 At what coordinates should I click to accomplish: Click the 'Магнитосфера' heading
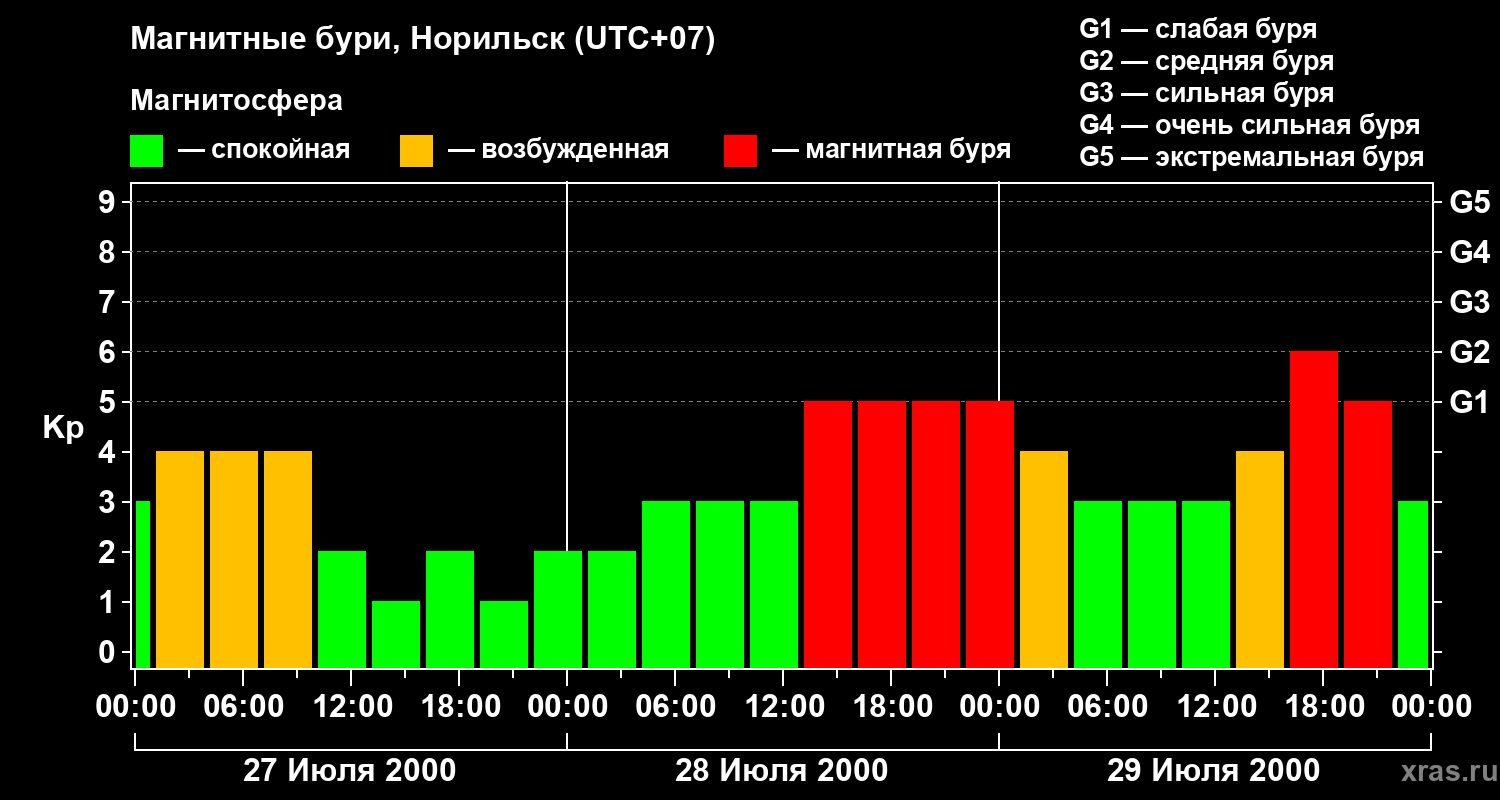pos(236,101)
